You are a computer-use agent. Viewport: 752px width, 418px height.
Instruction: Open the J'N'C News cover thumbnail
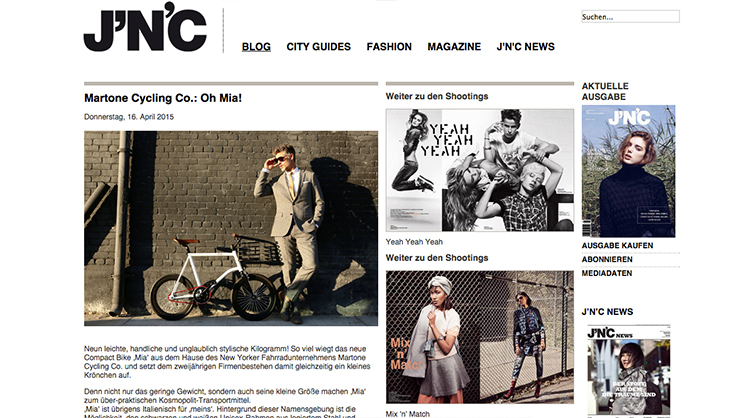point(629,370)
